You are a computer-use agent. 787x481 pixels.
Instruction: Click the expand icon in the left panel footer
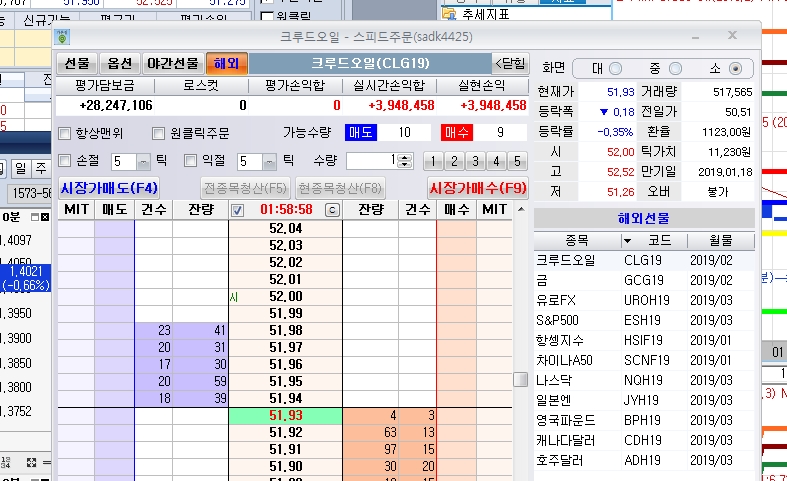tap(31, 462)
